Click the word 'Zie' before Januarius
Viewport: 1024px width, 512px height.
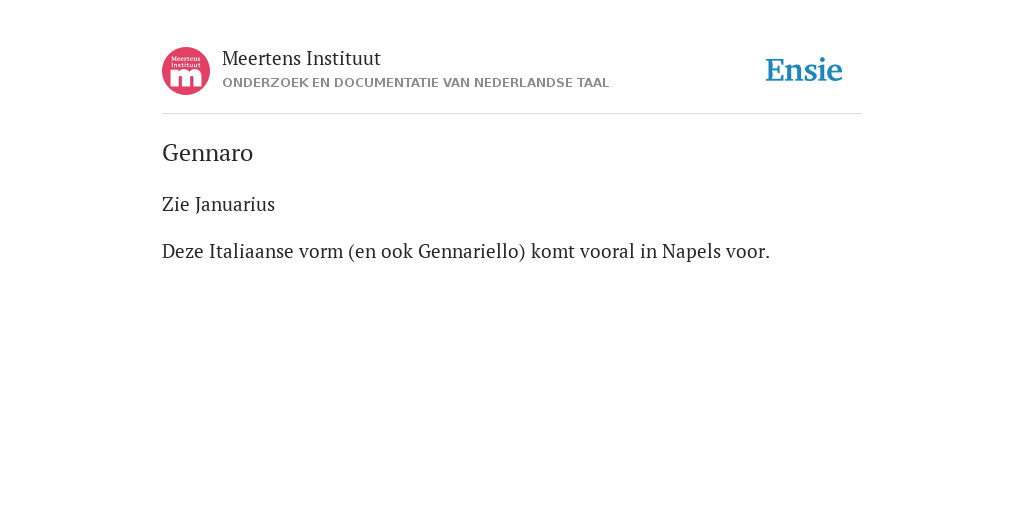pos(176,204)
